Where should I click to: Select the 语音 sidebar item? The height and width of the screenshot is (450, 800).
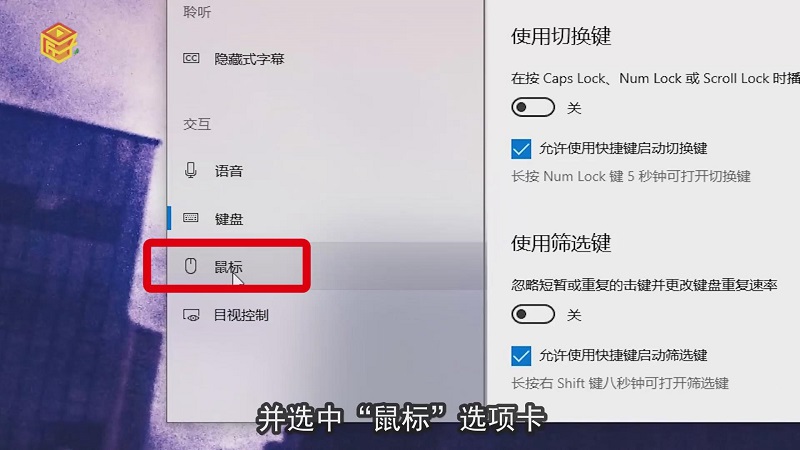point(326,170)
